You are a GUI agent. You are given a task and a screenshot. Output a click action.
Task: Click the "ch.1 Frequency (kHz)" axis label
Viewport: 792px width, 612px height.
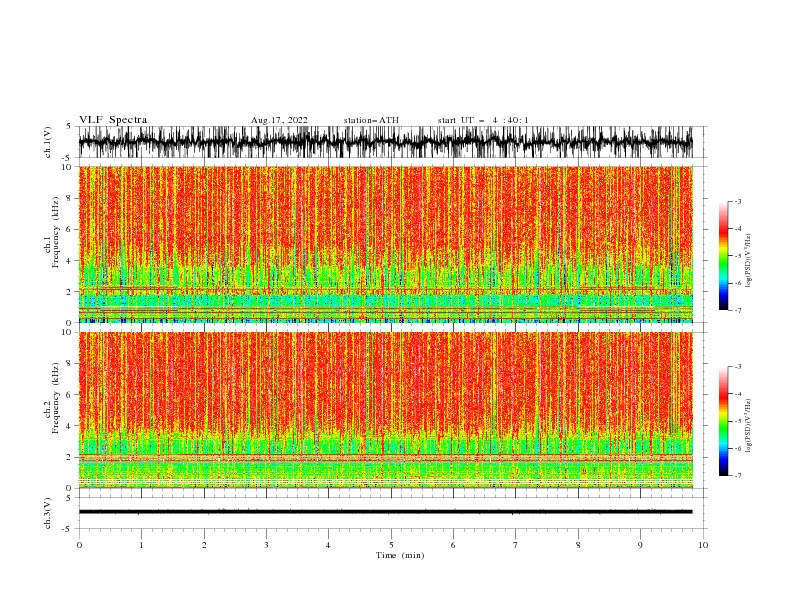coord(52,233)
